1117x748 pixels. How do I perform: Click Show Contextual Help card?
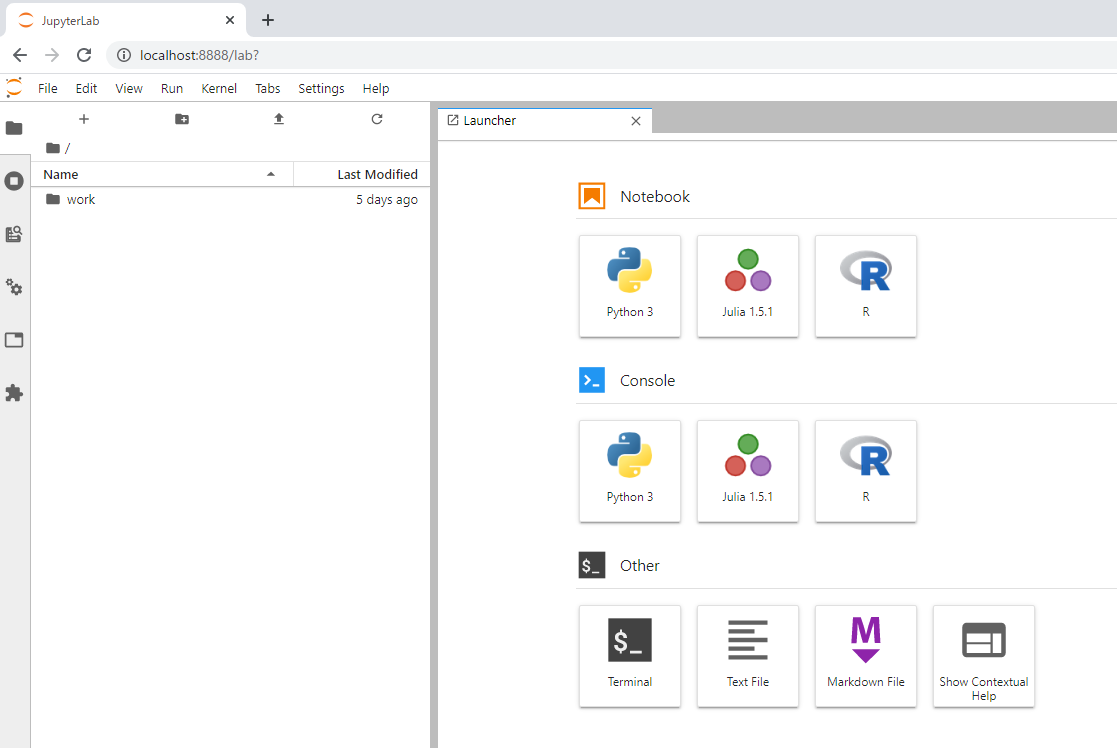984,656
